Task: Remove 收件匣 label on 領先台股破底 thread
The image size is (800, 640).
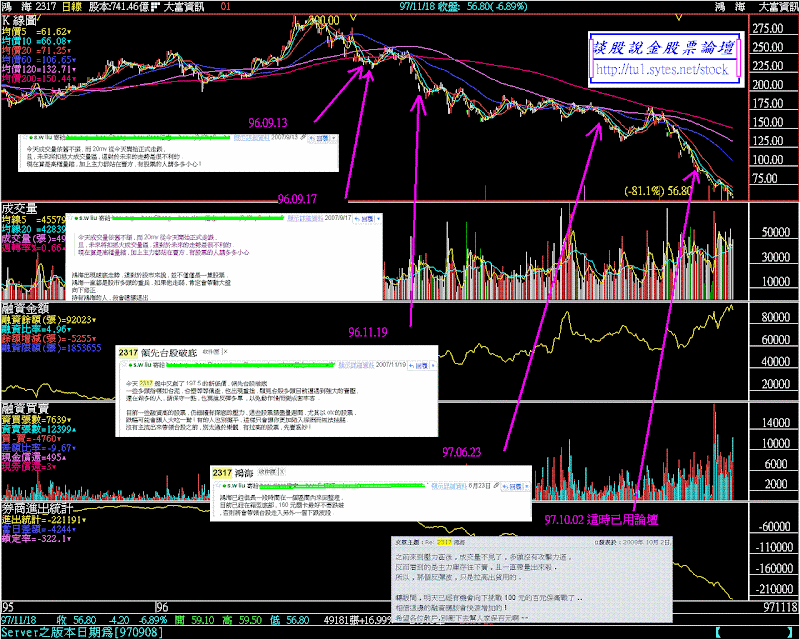Action: (x=226, y=352)
